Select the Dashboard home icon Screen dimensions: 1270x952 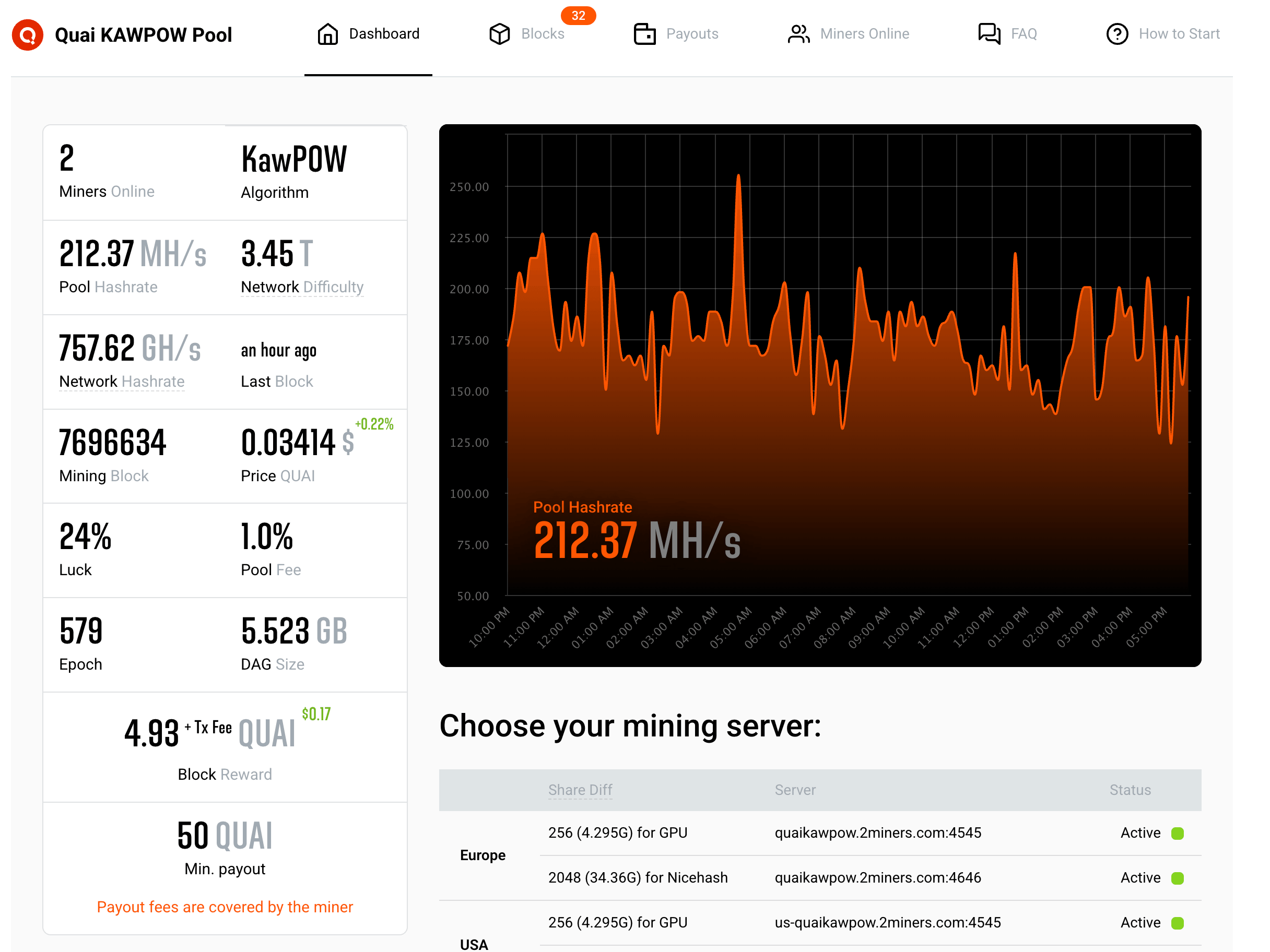tap(328, 34)
